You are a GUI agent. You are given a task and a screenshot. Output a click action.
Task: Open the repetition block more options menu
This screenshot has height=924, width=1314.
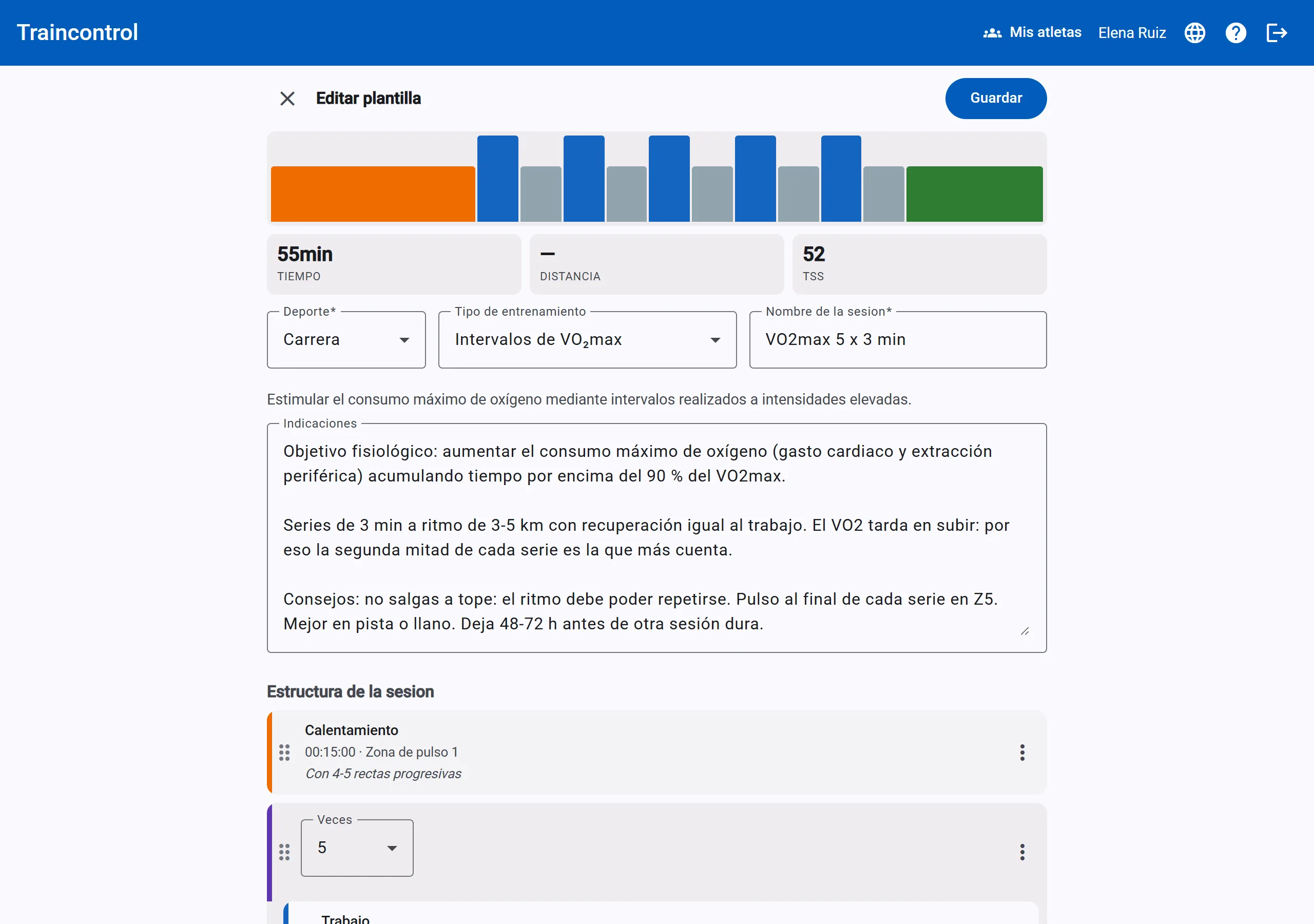[x=1022, y=852]
